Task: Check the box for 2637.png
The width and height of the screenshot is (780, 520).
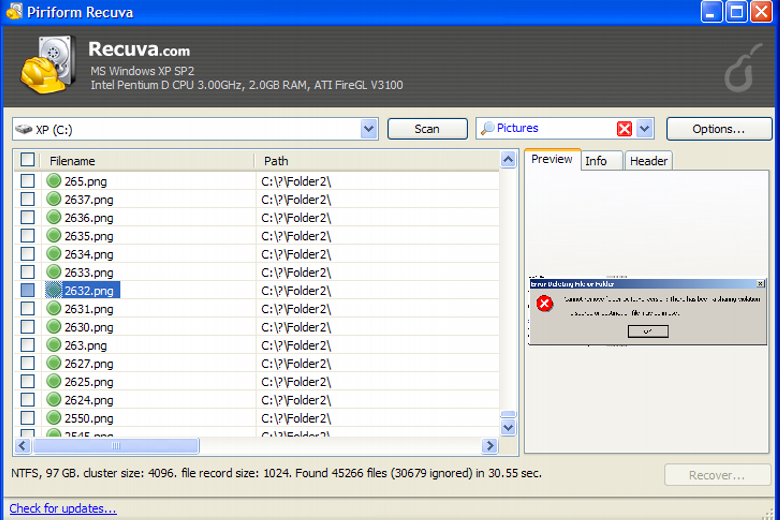Action: [x=27, y=199]
